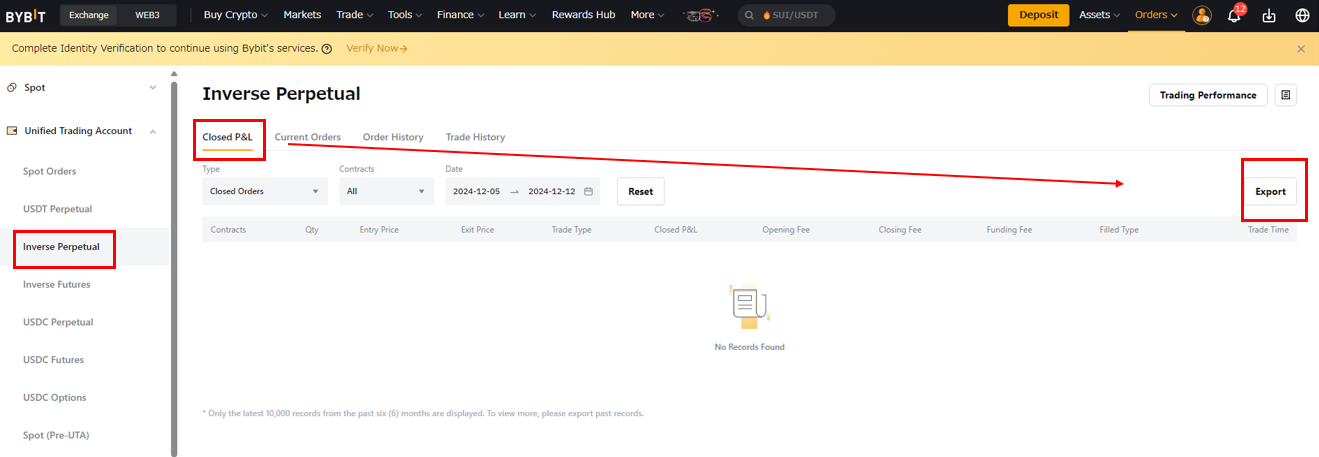Open Spot (Pre-UTA) in the sidebar

point(54,435)
